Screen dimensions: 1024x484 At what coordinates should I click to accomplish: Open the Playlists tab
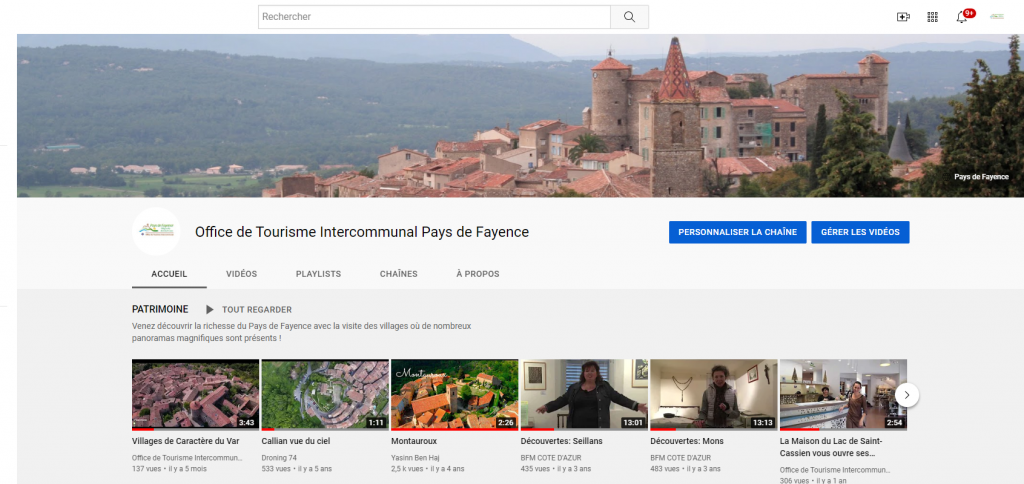318,274
